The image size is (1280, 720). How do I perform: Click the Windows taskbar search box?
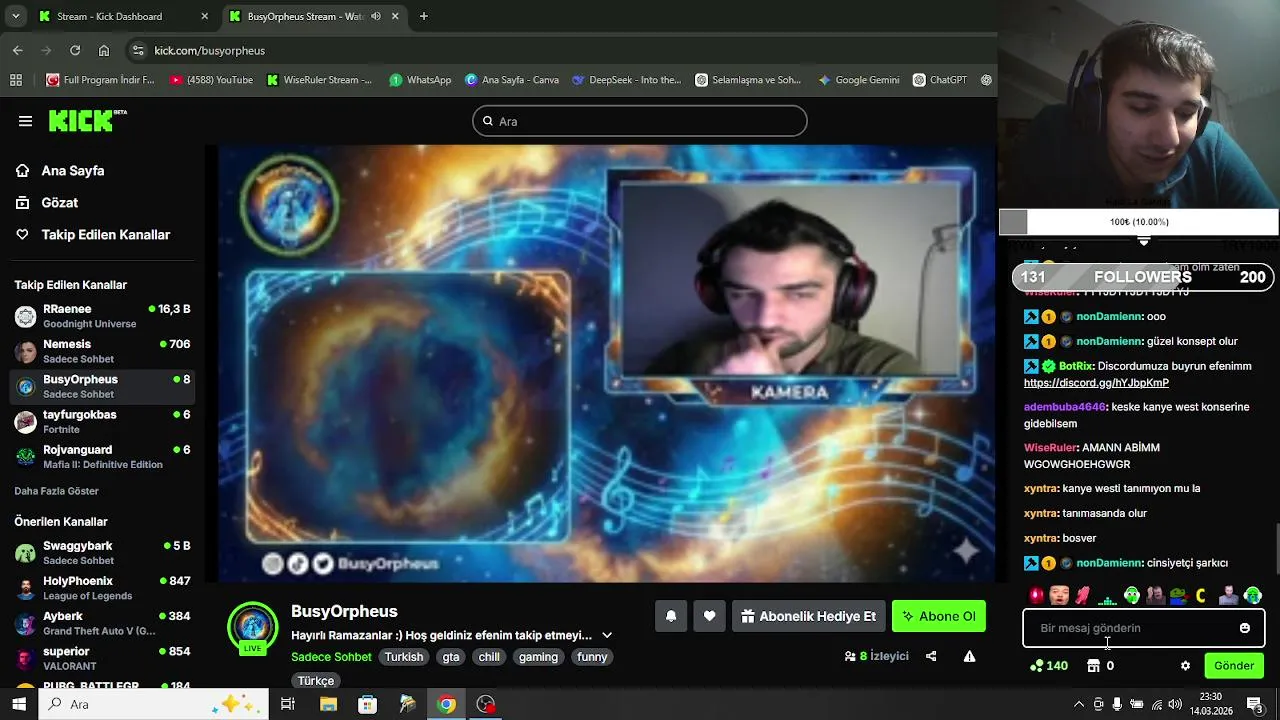[153, 704]
